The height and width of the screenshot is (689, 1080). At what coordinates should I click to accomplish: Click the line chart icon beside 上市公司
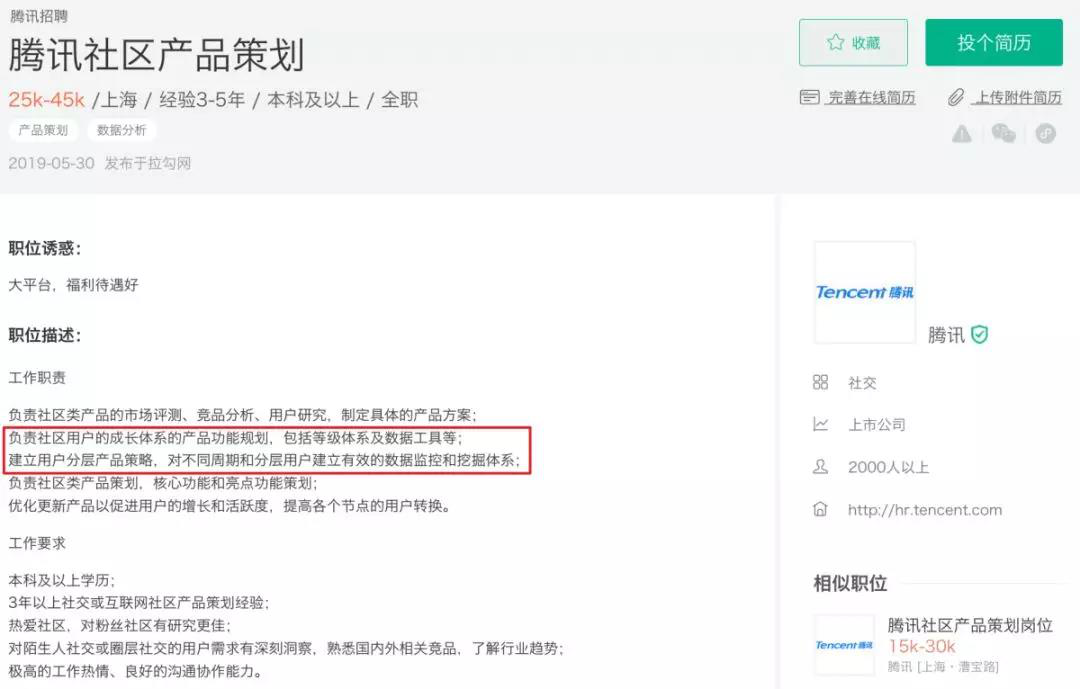(x=820, y=424)
